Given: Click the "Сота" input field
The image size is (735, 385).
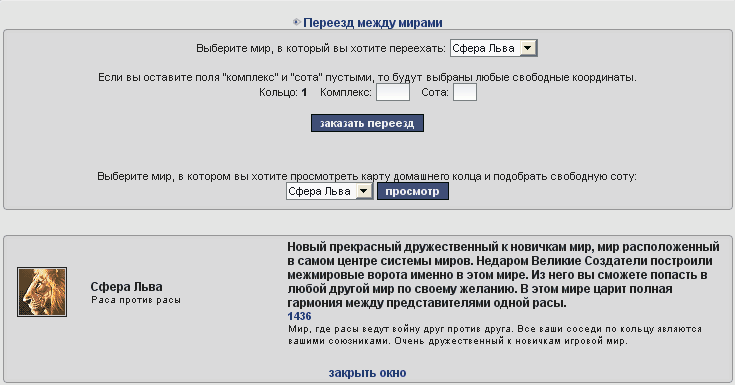Looking at the screenshot, I should [x=465, y=92].
